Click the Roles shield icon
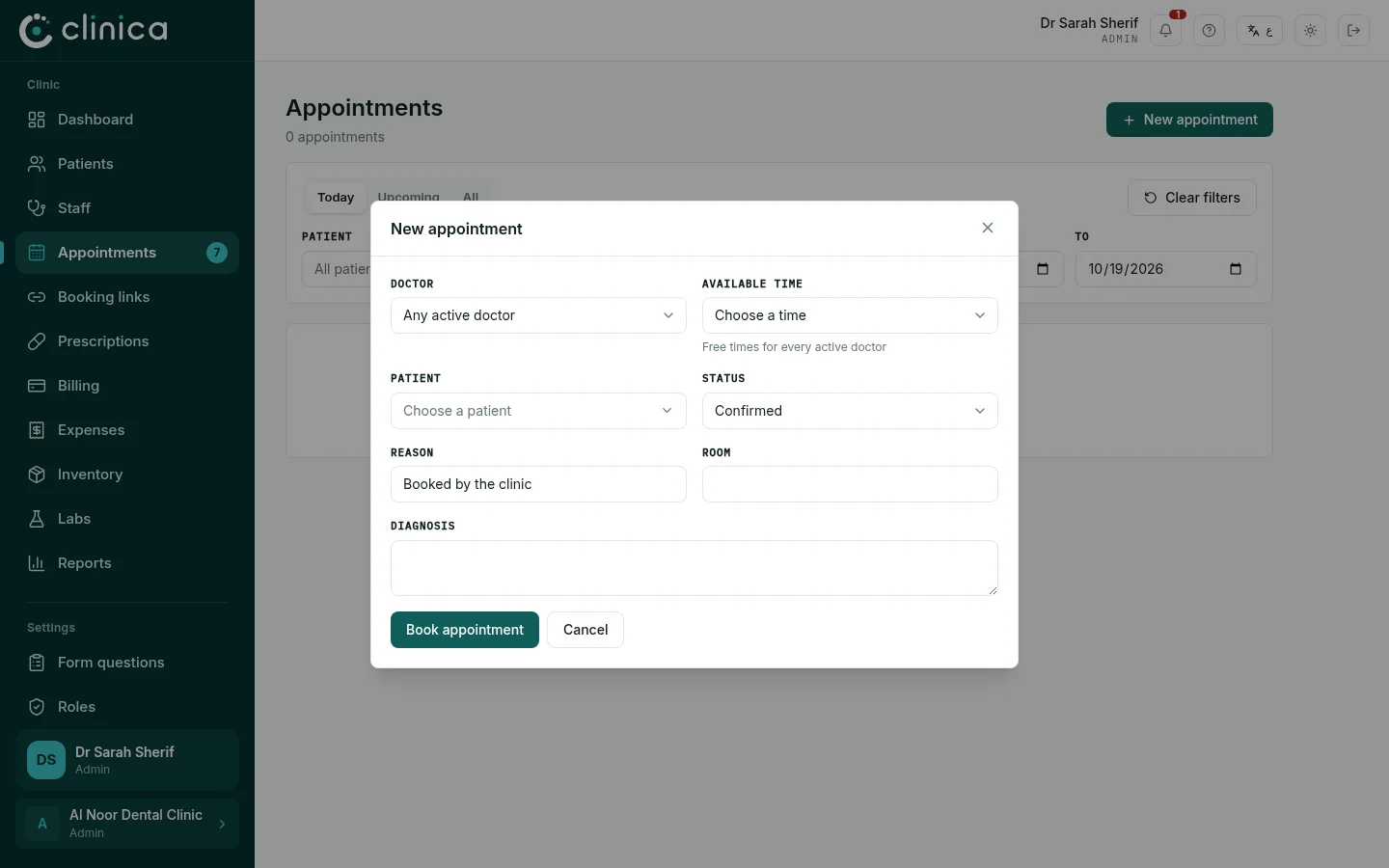 coord(37,707)
